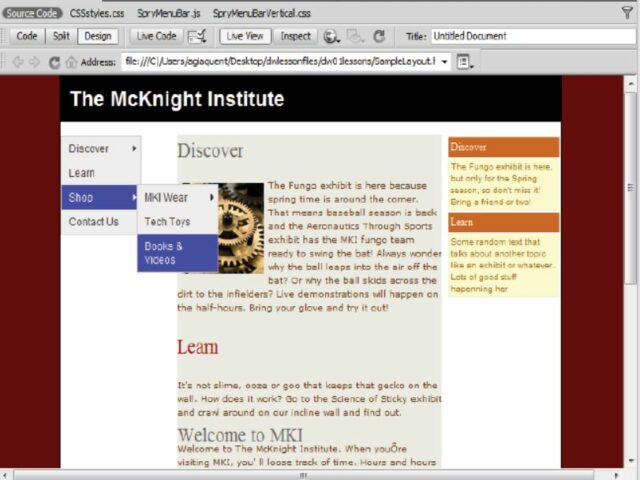Click the Live View options icon

[x=197, y=36]
